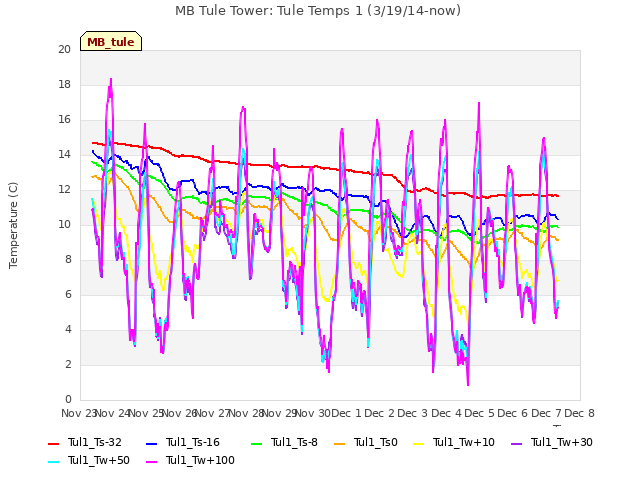
Task: Select the Tul1_Tw+100 legend label
Action: (x=200, y=460)
